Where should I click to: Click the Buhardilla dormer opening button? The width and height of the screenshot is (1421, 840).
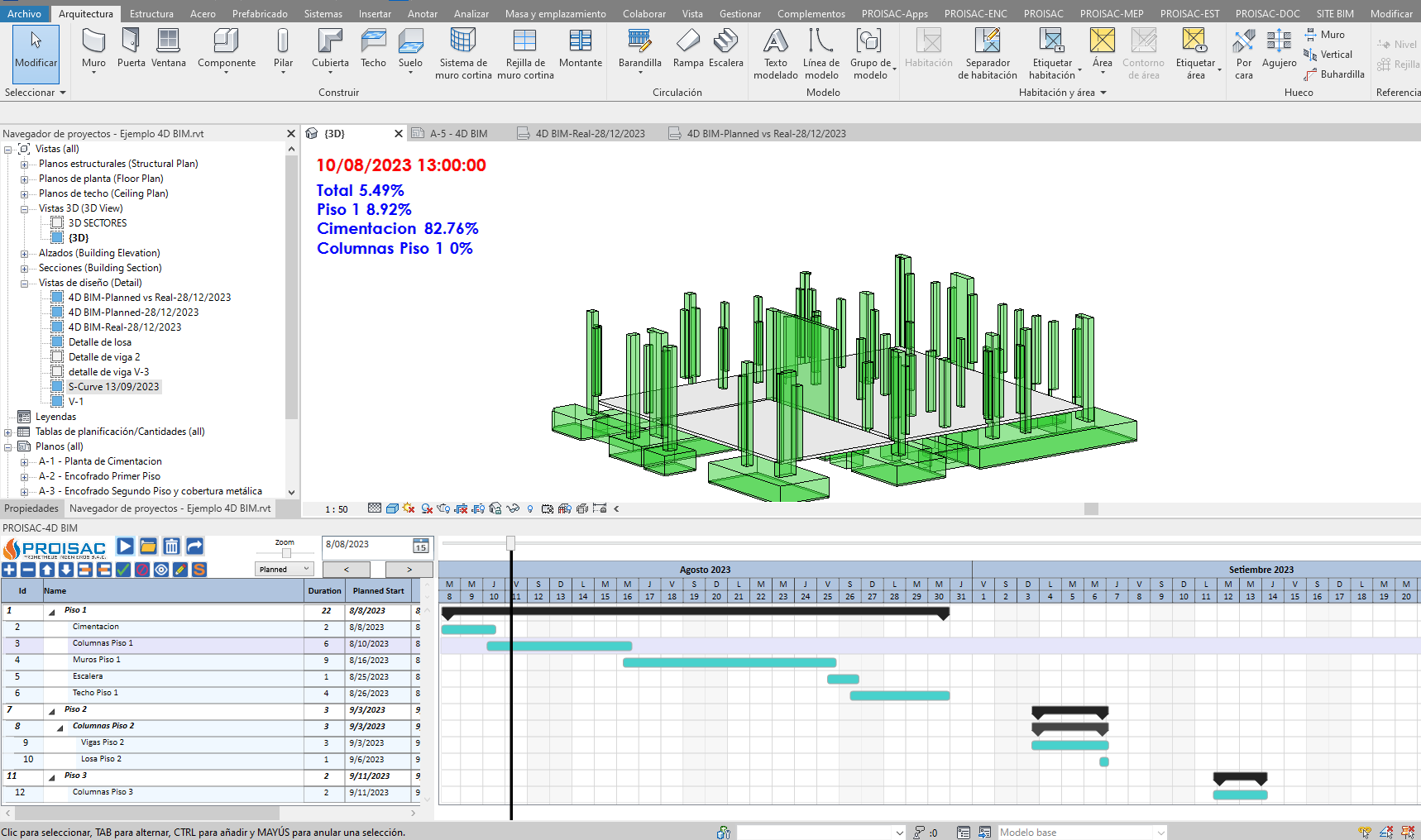(1334, 74)
